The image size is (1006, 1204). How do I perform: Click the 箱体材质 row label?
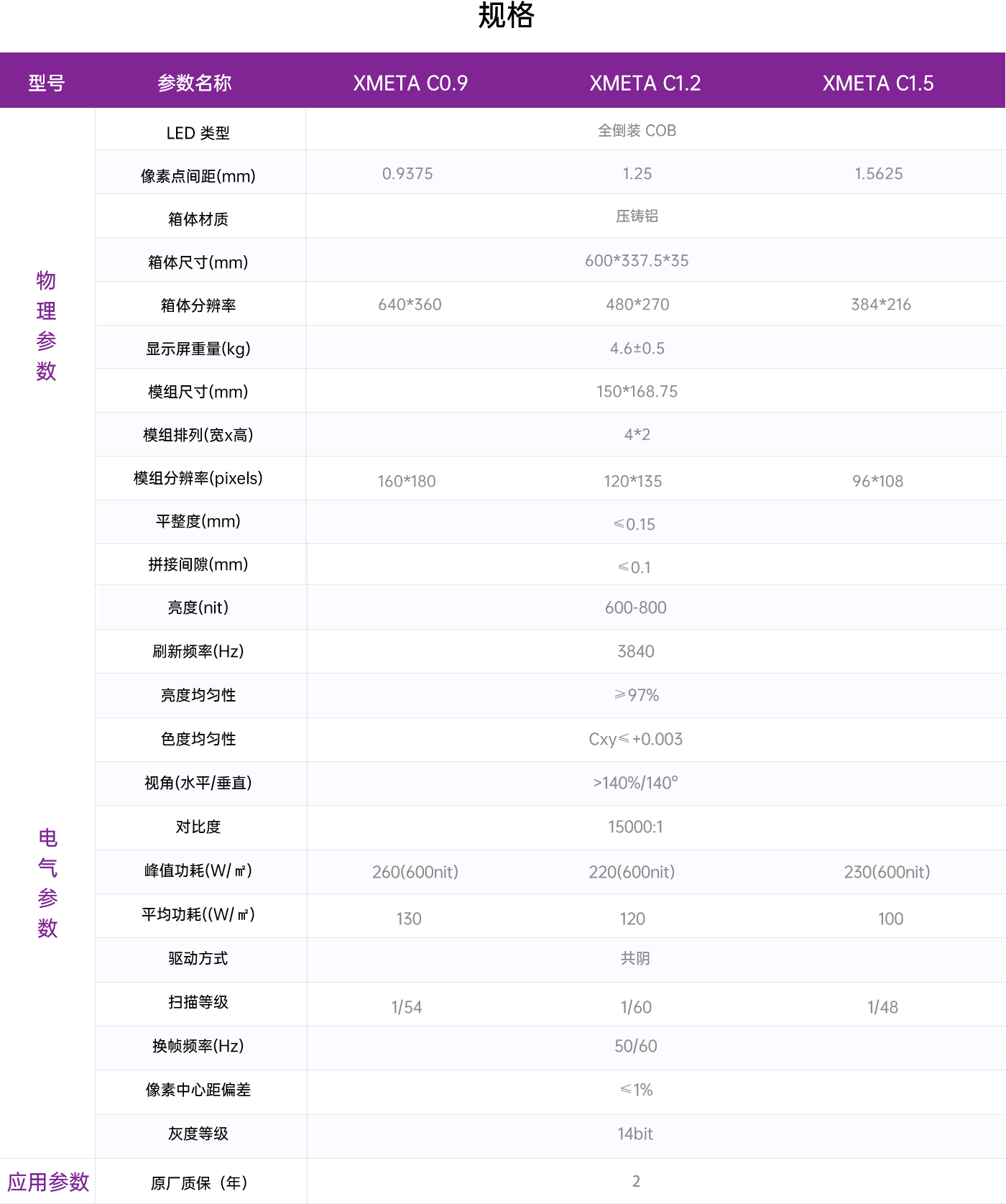coord(198,219)
